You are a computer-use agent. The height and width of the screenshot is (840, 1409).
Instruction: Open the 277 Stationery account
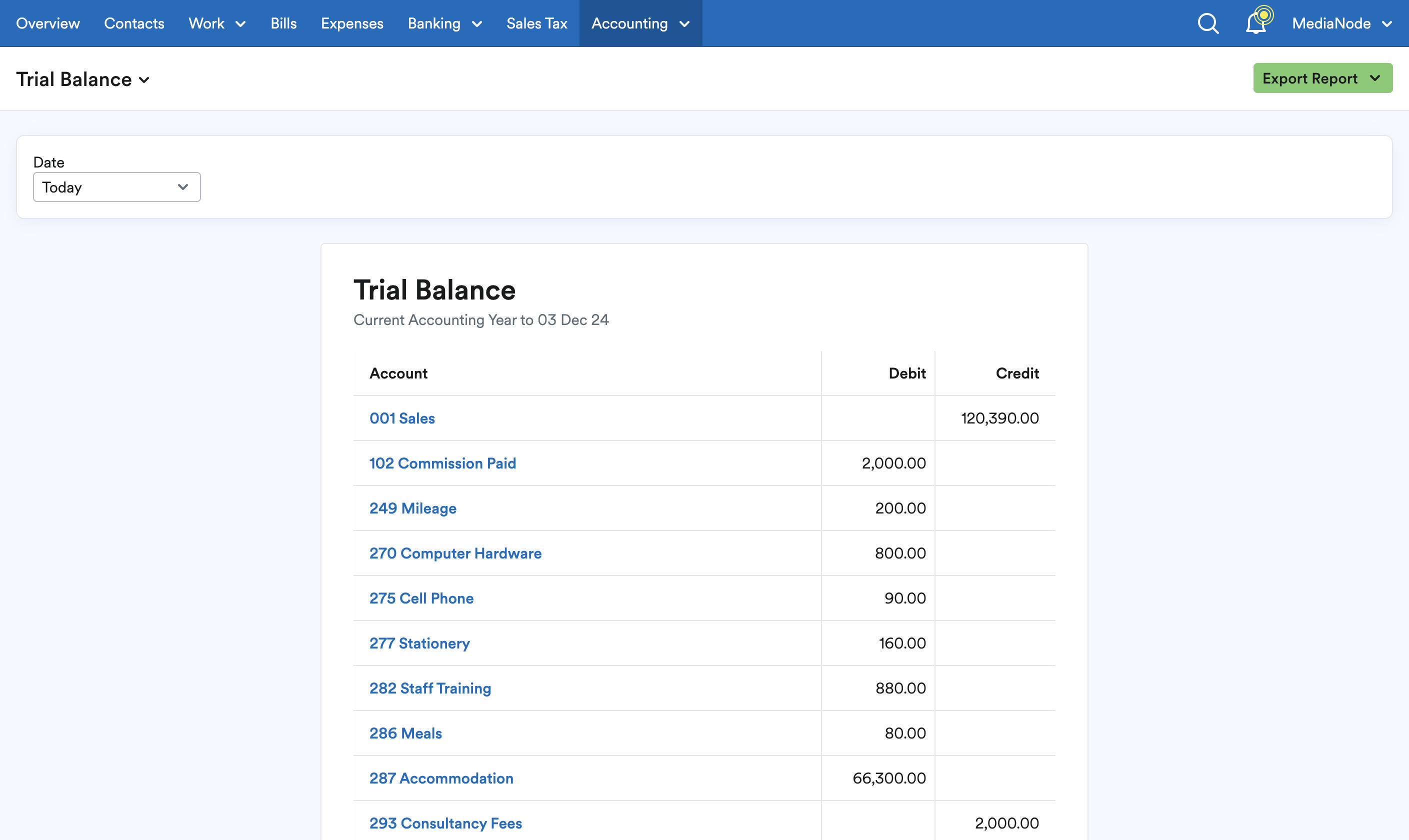coord(419,643)
